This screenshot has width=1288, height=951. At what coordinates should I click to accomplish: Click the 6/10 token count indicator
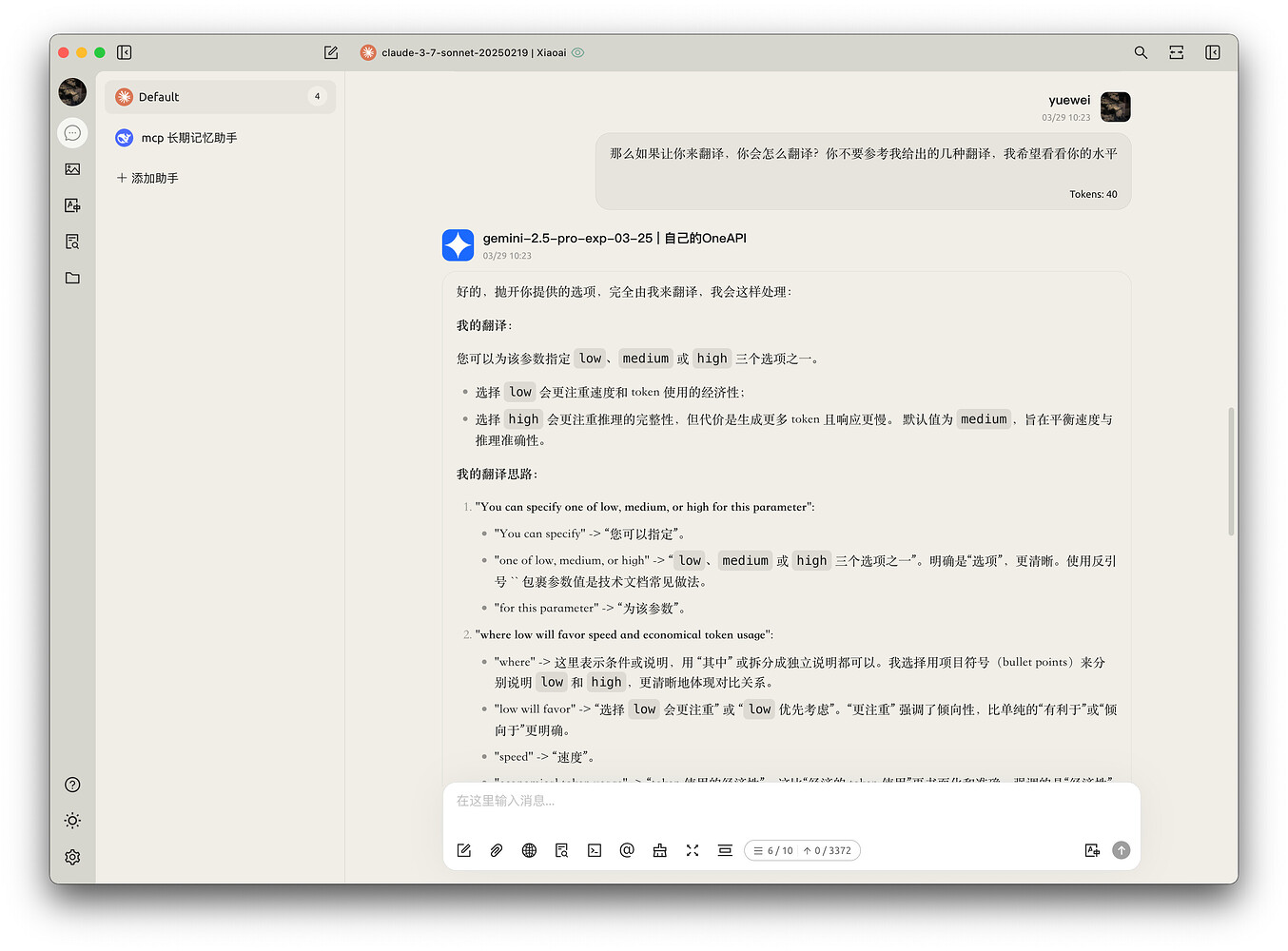(x=803, y=850)
